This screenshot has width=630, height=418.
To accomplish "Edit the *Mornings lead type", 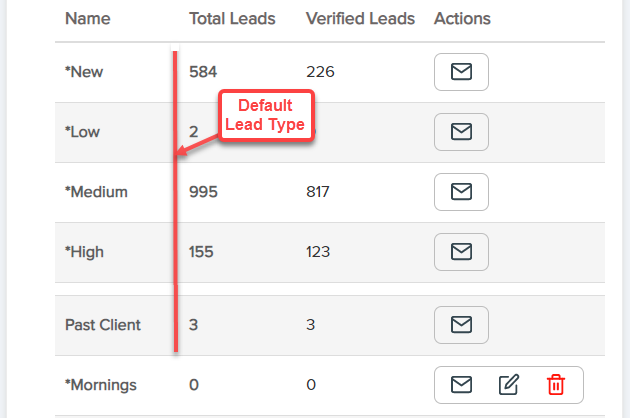I will point(508,384).
